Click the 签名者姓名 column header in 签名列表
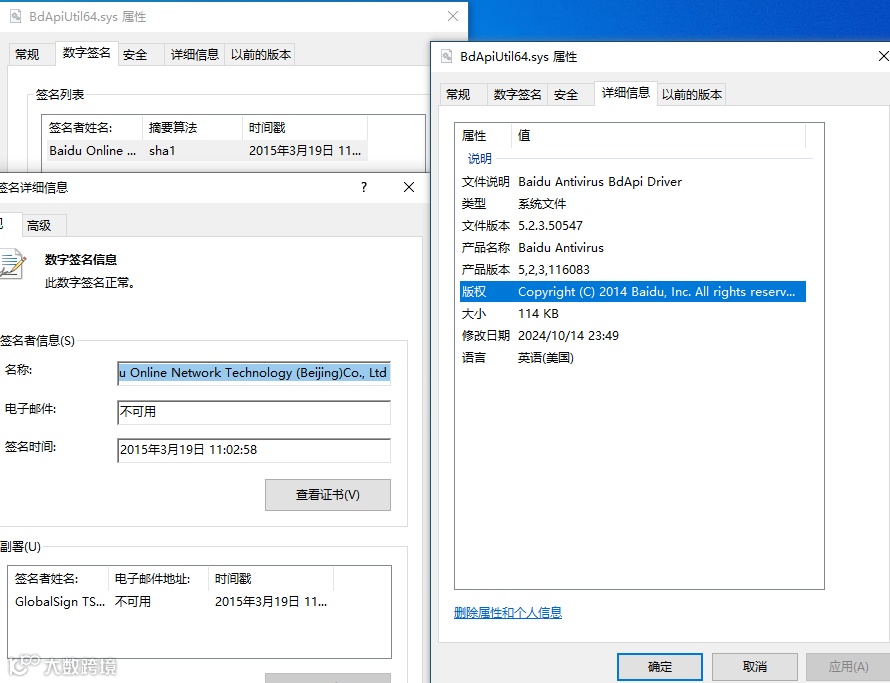 92,128
